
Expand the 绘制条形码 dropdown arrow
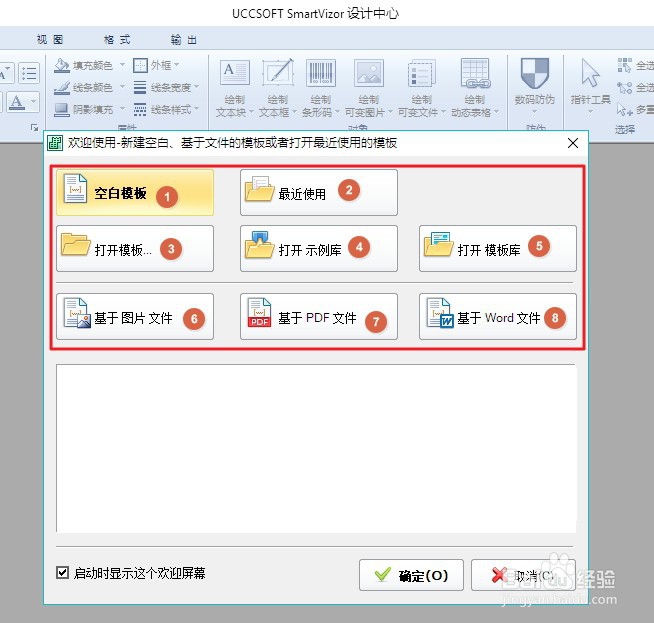[x=337, y=112]
